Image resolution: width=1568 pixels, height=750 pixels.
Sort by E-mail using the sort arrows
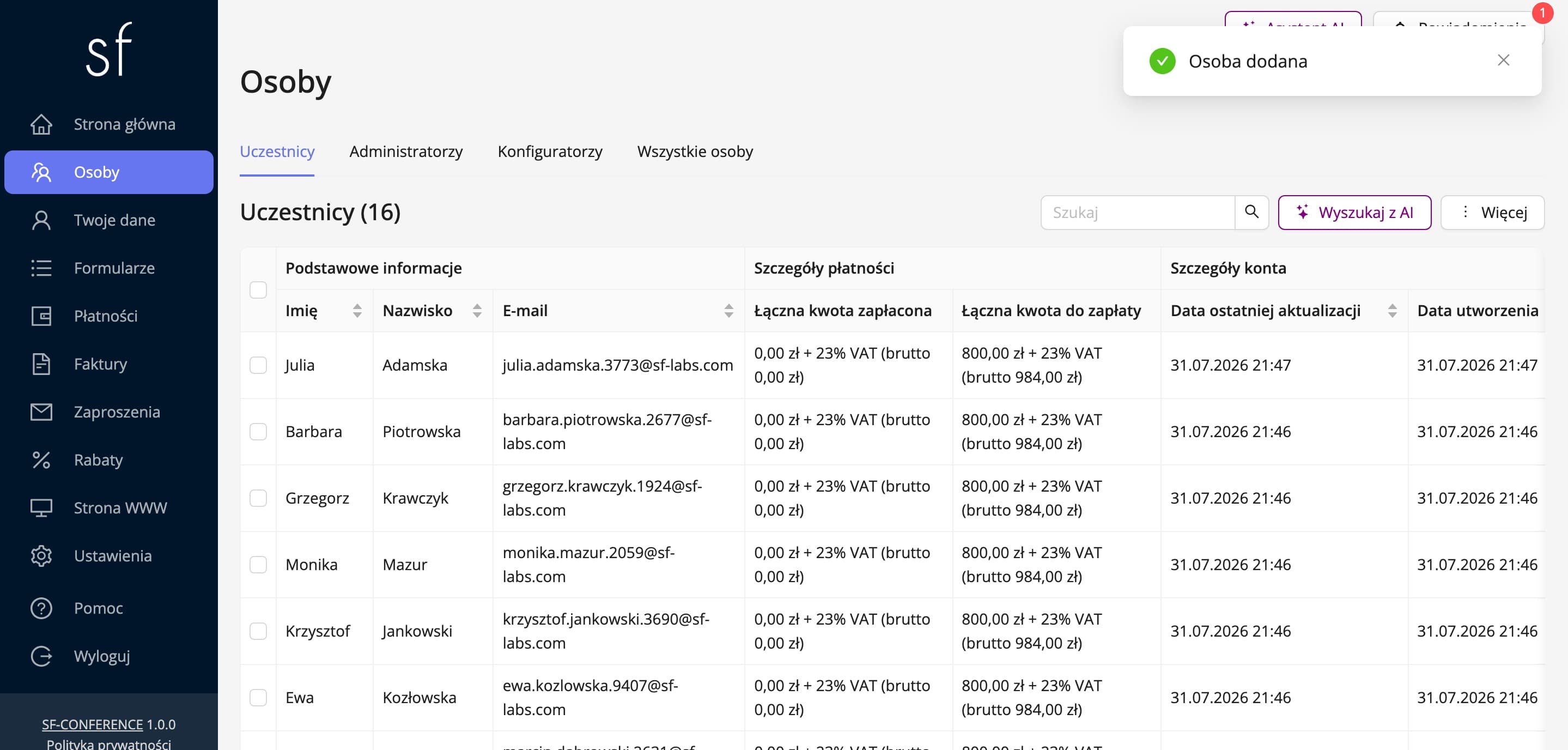tap(728, 311)
